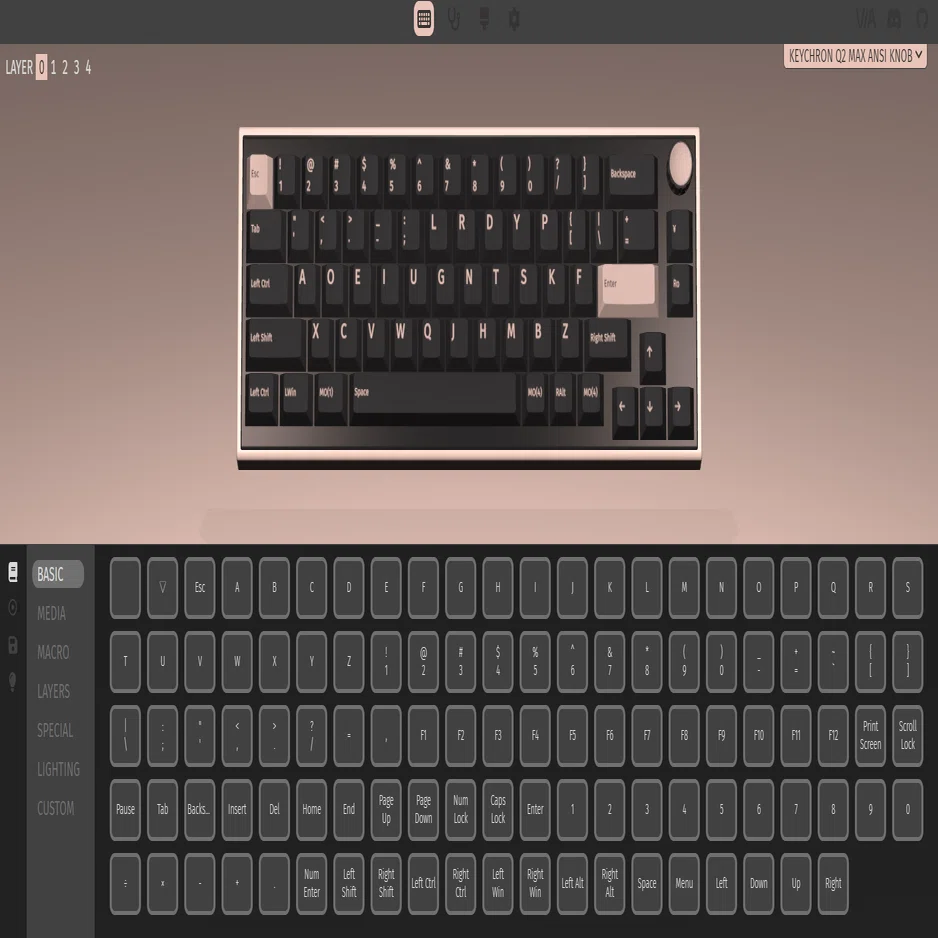Pick the Print Screen keycode

tap(870, 735)
